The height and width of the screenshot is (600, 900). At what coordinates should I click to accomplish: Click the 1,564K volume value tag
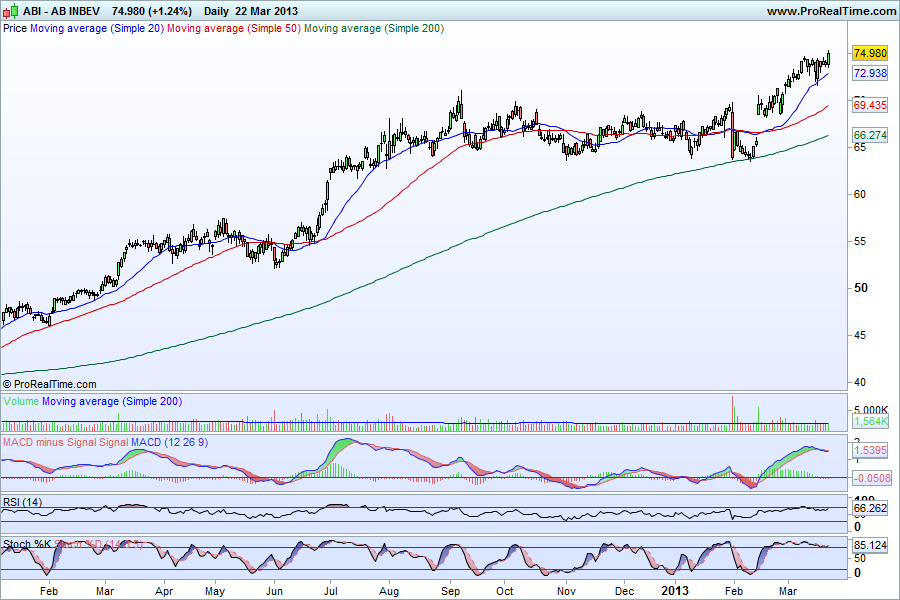pyautogui.click(x=871, y=421)
